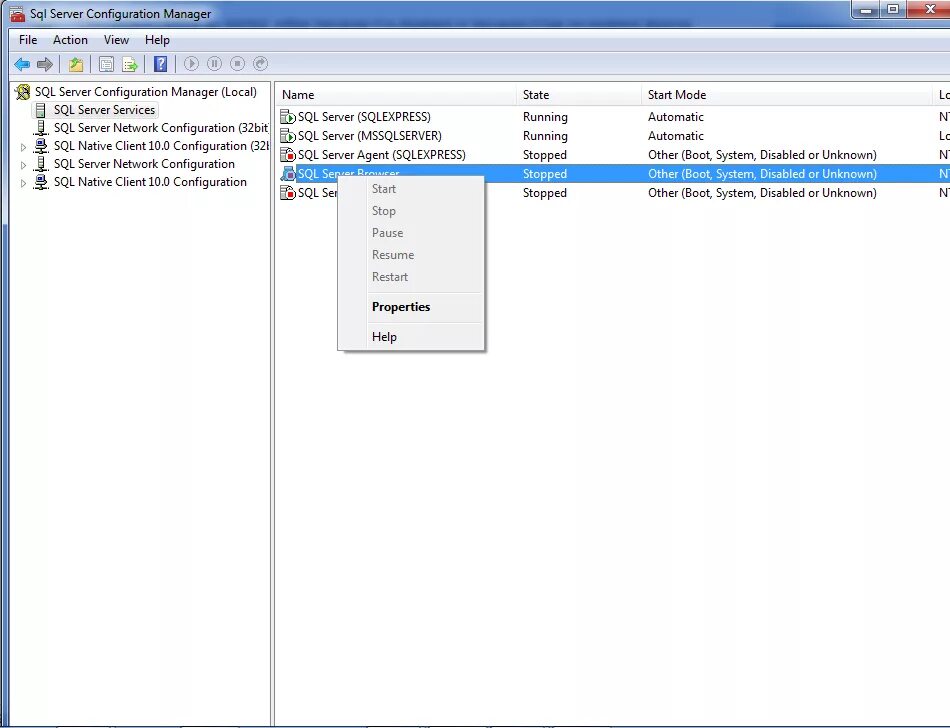
Task: Close the Configuration Manager window
Action: pos(929,10)
